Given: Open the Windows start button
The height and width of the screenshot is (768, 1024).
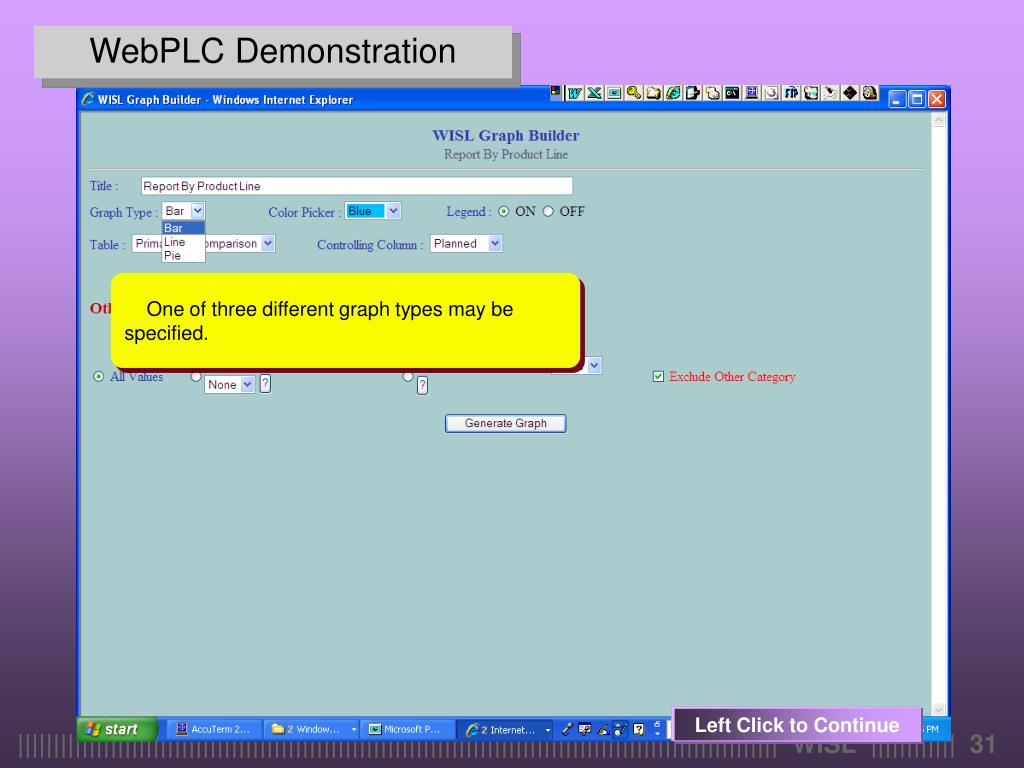Looking at the screenshot, I should point(118,729).
